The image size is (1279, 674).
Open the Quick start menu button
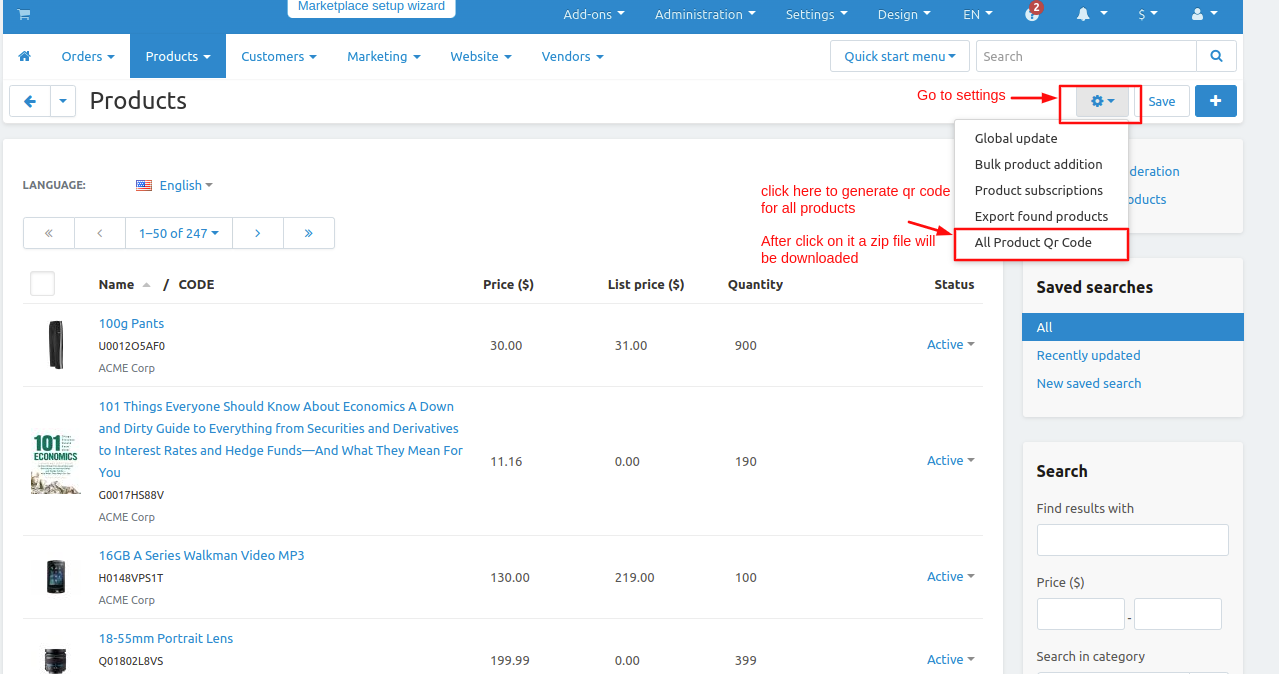pyautogui.click(x=900, y=56)
